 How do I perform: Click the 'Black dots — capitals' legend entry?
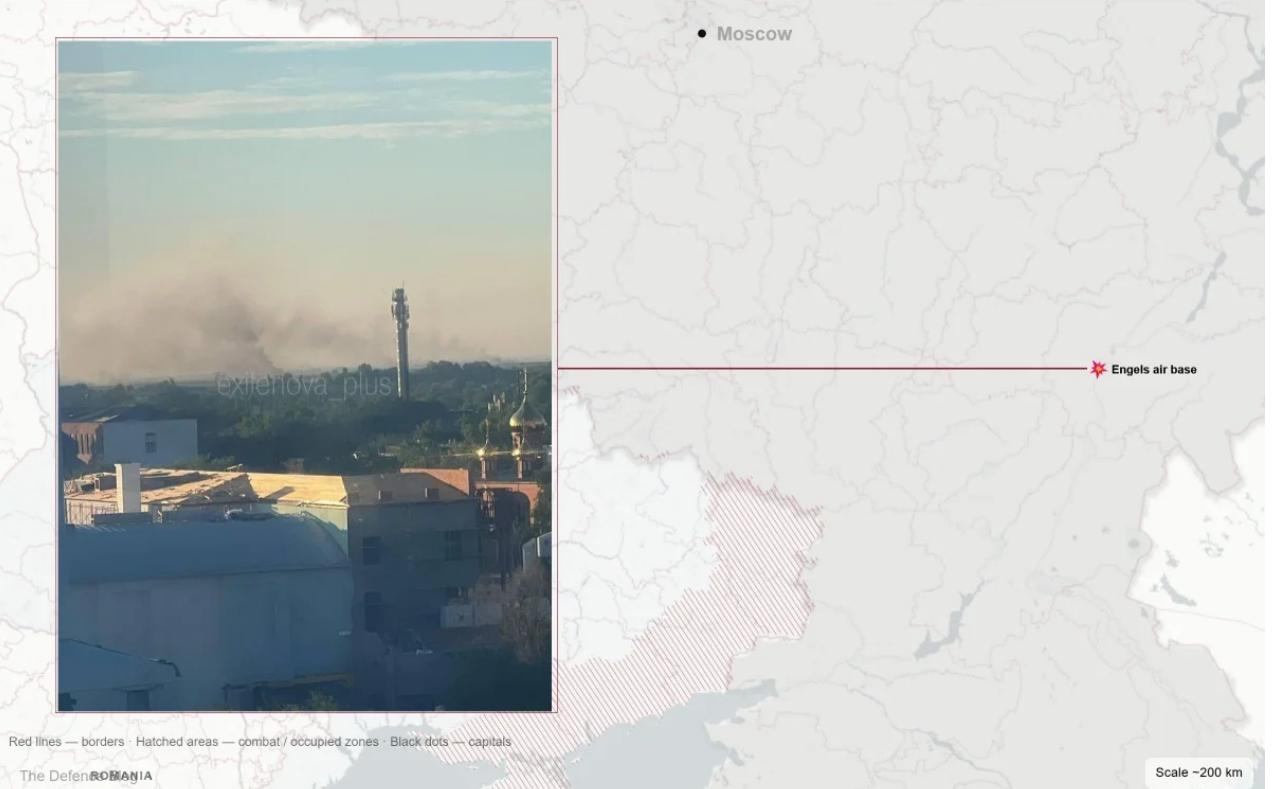pyautogui.click(x=450, y=742)
